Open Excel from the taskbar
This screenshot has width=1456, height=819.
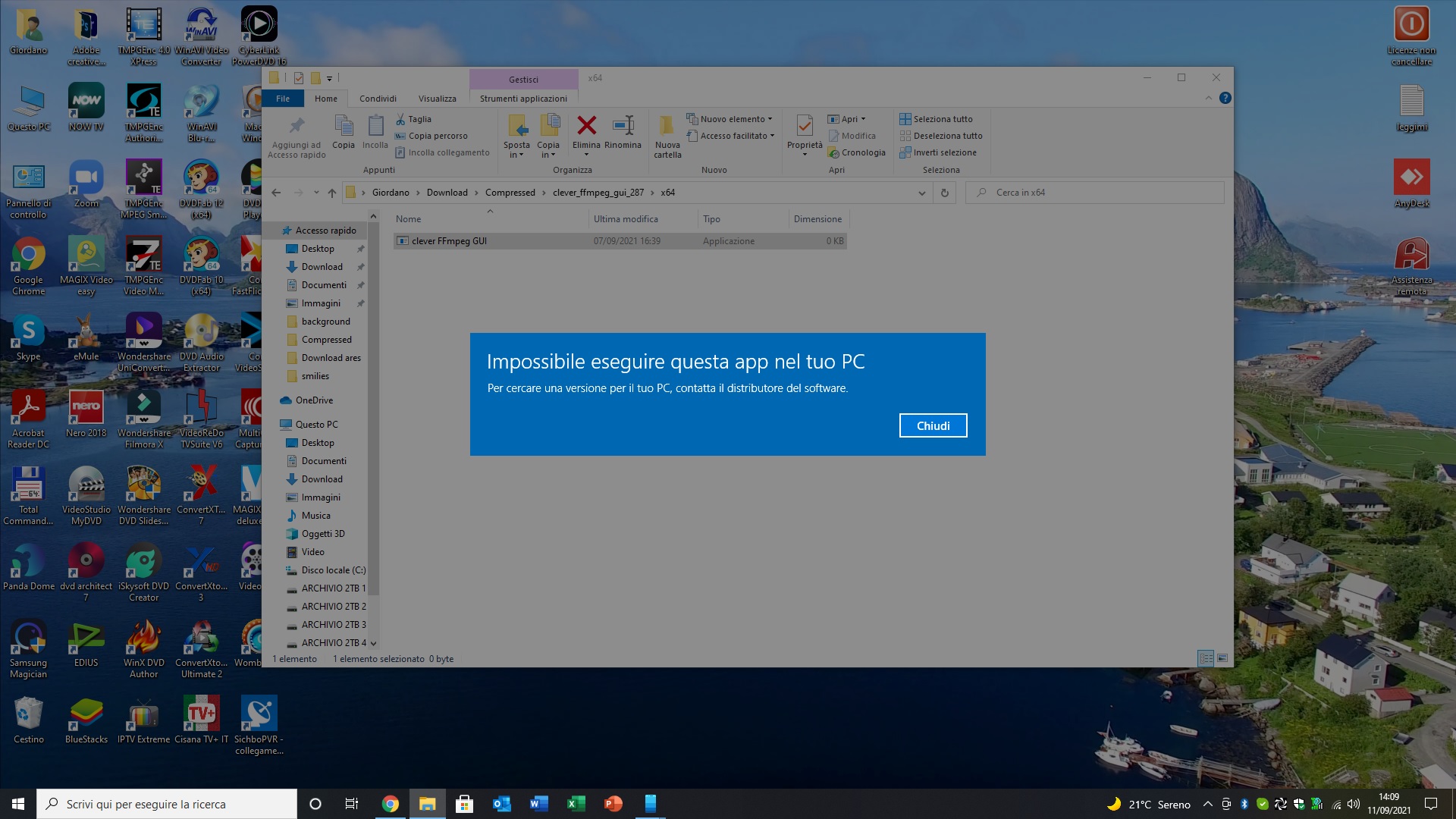pos(576,804)
